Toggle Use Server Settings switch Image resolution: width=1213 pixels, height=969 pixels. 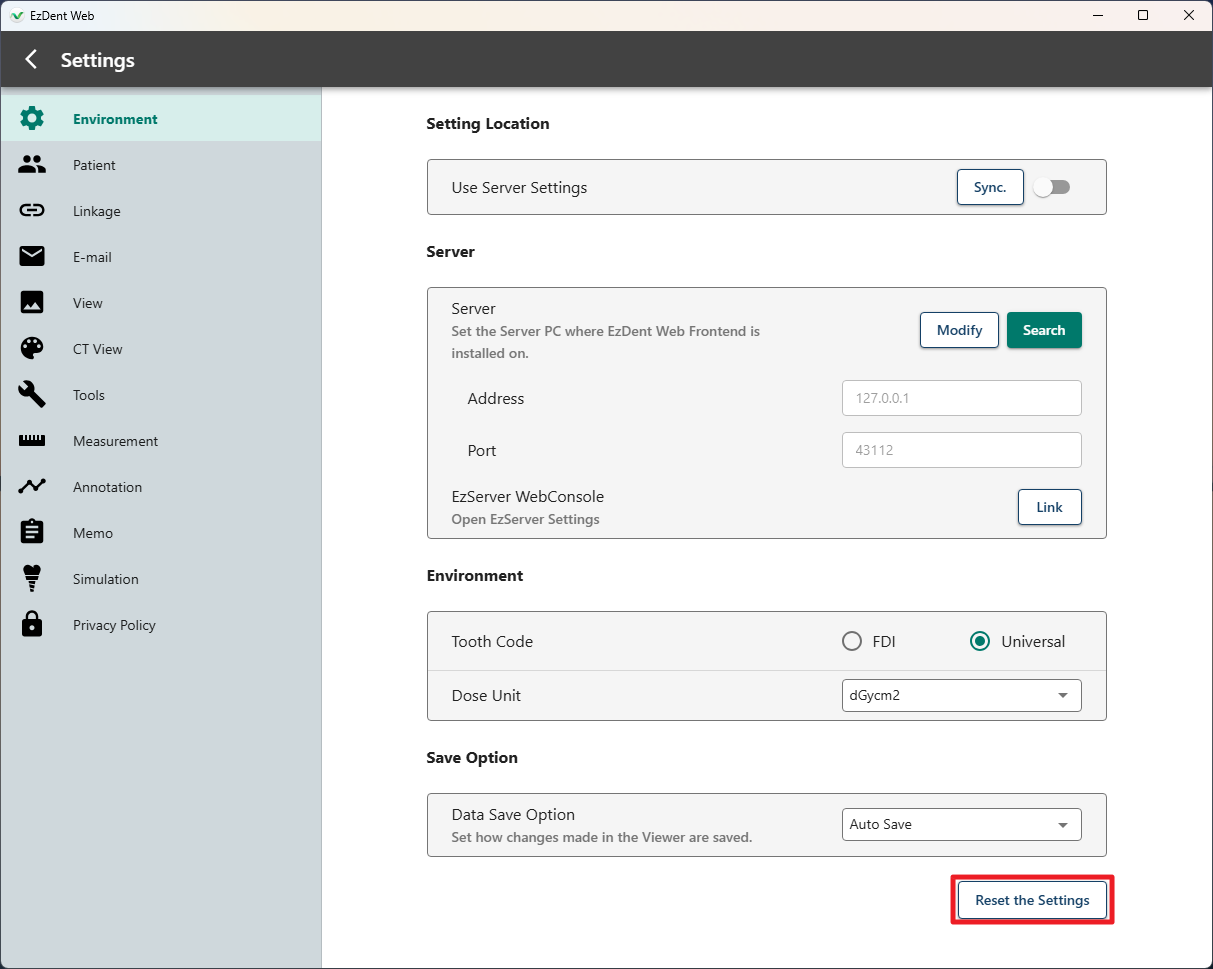coord(1052,187)
